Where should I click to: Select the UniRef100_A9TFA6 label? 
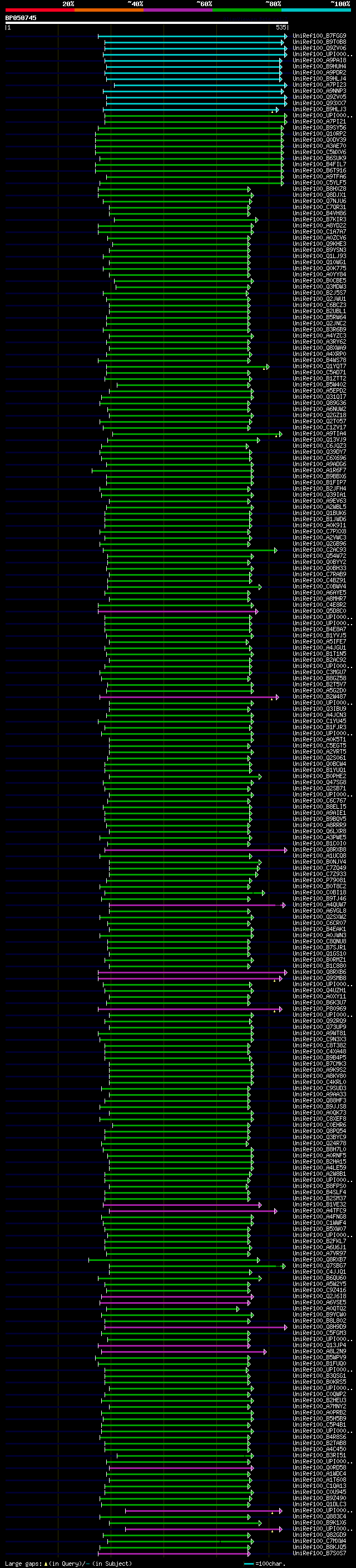click(x=319, y=176)
